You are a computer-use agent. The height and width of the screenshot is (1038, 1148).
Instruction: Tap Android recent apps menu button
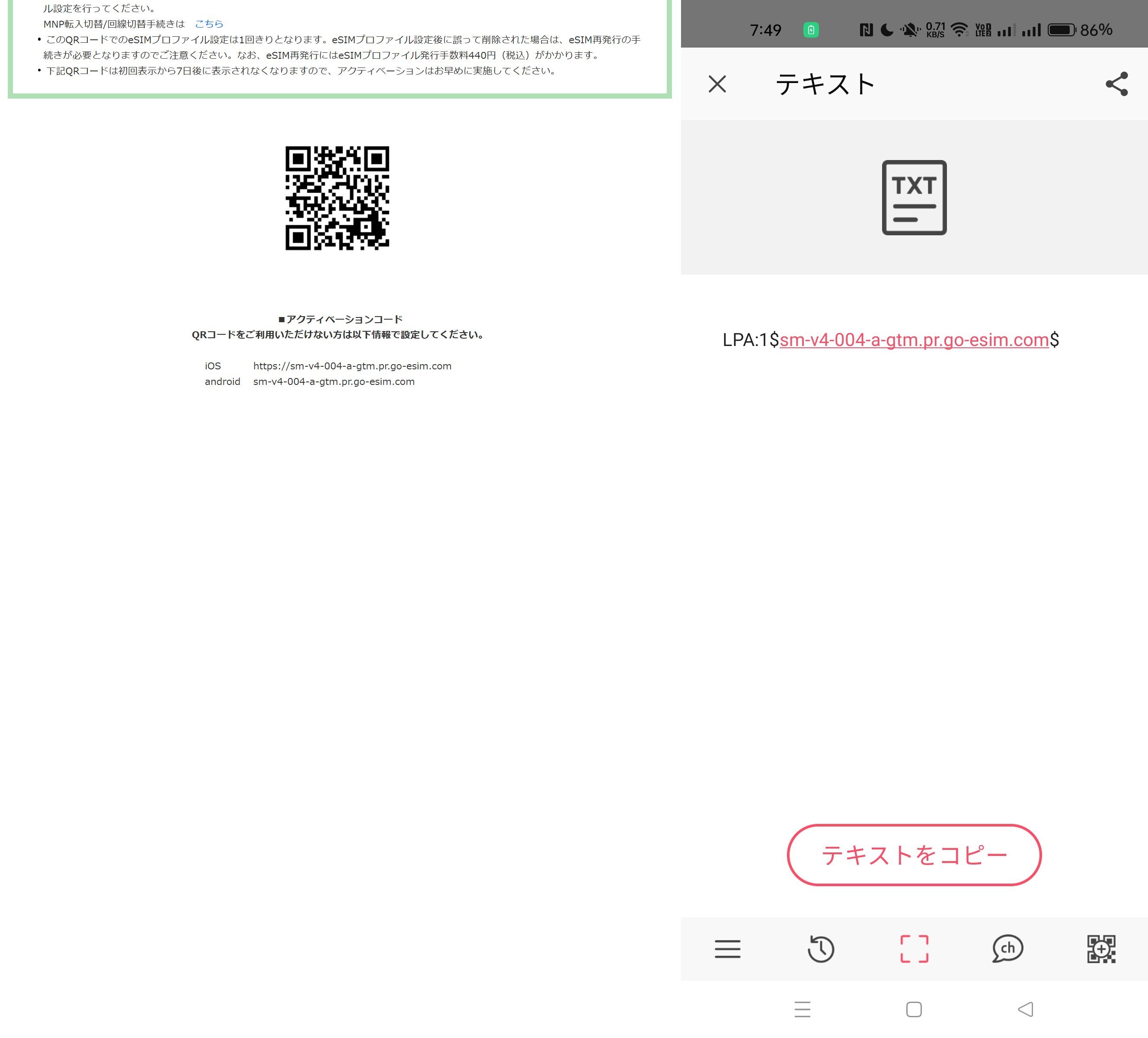coord(803,1009)
